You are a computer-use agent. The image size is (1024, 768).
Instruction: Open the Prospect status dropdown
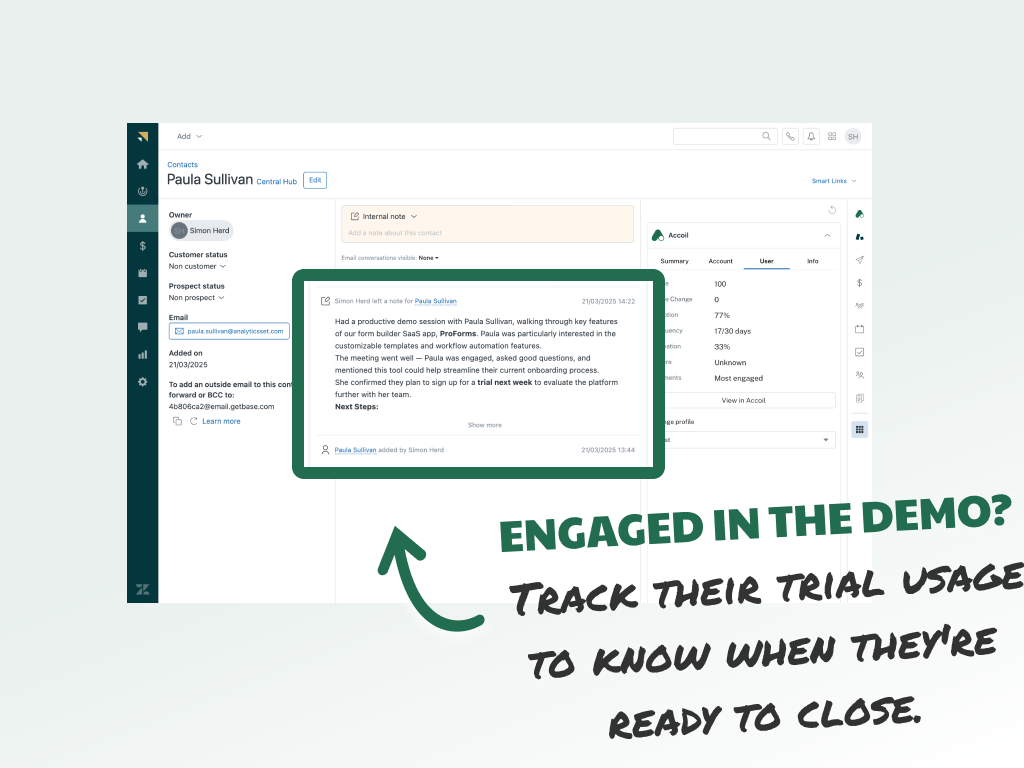[x=196, y=297]
